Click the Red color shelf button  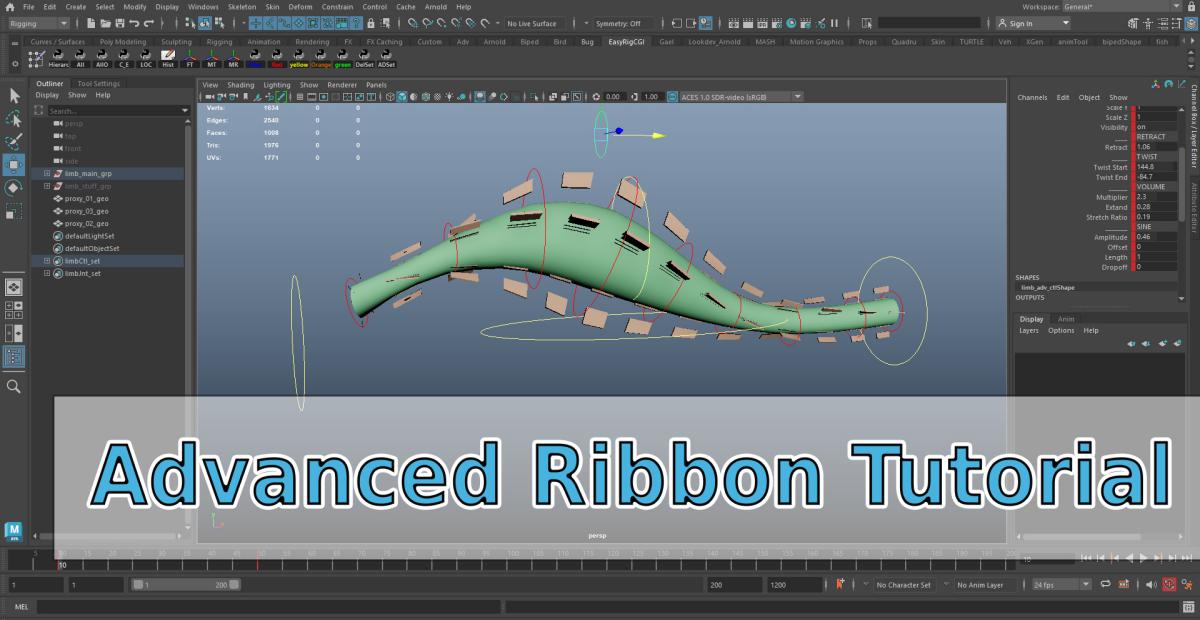click(x=277, y=59)
